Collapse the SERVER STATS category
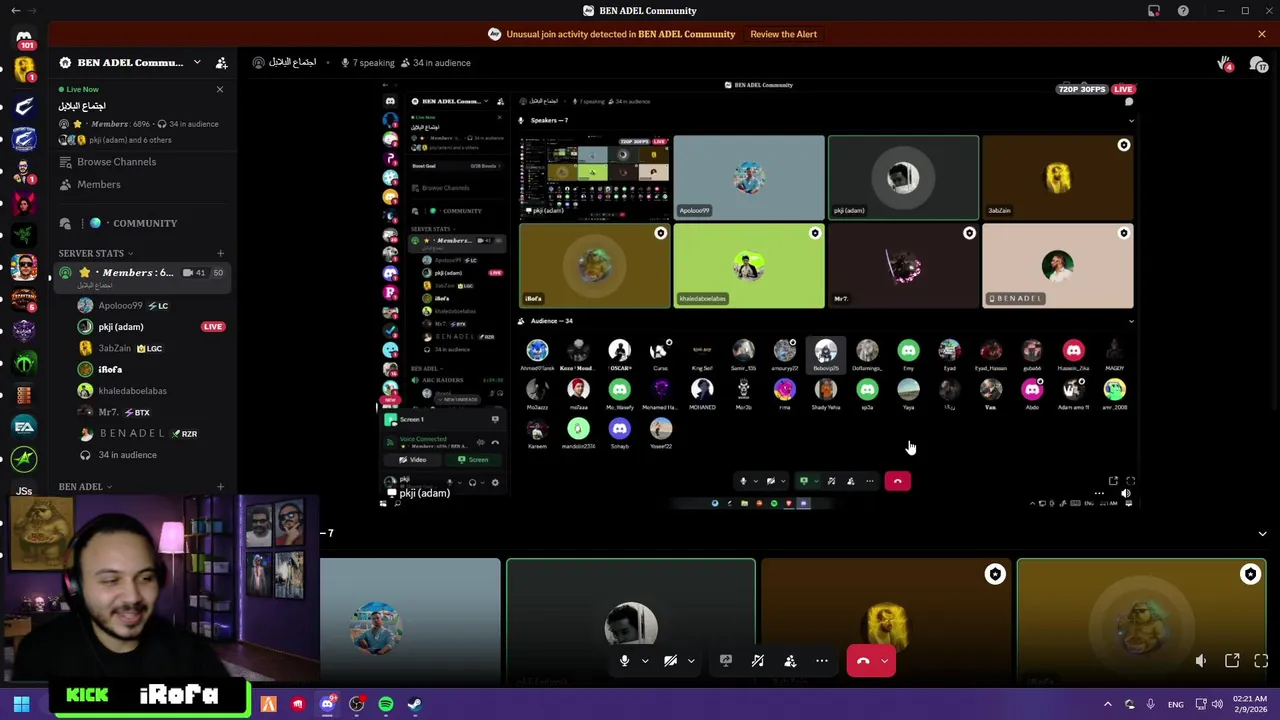Viewport: 1280px width, 720px height. pos(95,253)
